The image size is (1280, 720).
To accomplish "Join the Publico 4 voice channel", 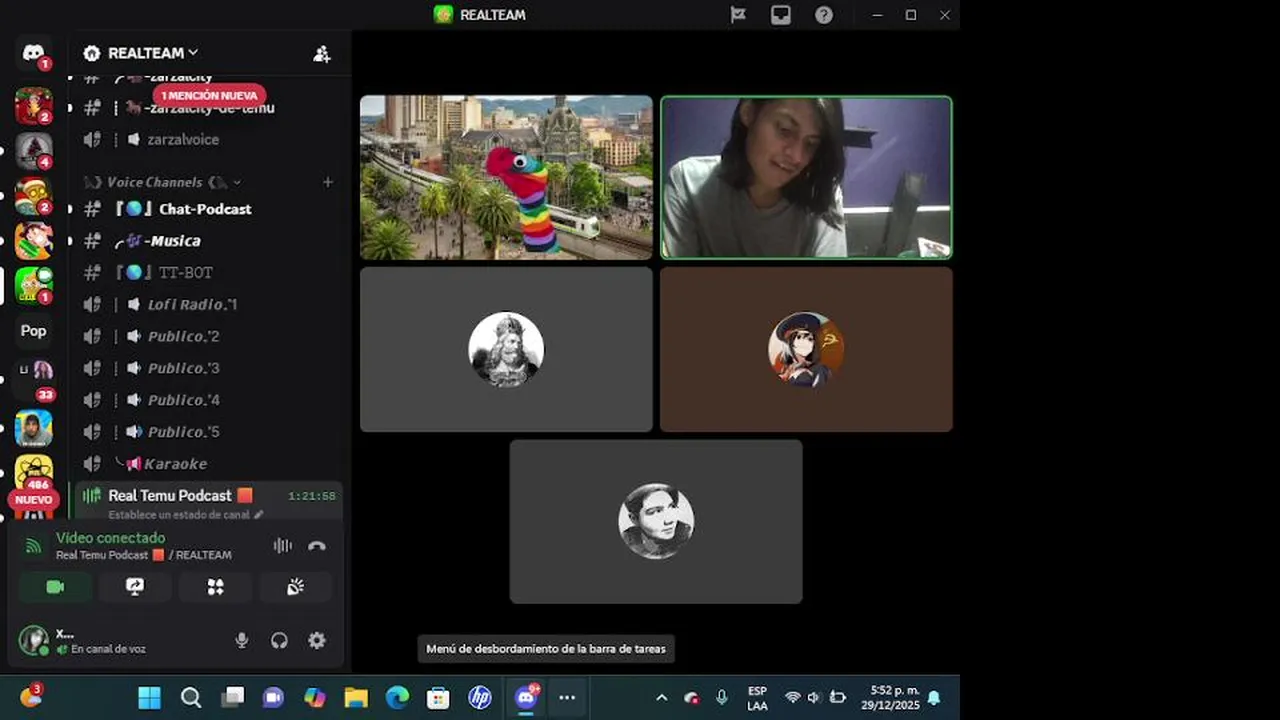I will (207, 400).
